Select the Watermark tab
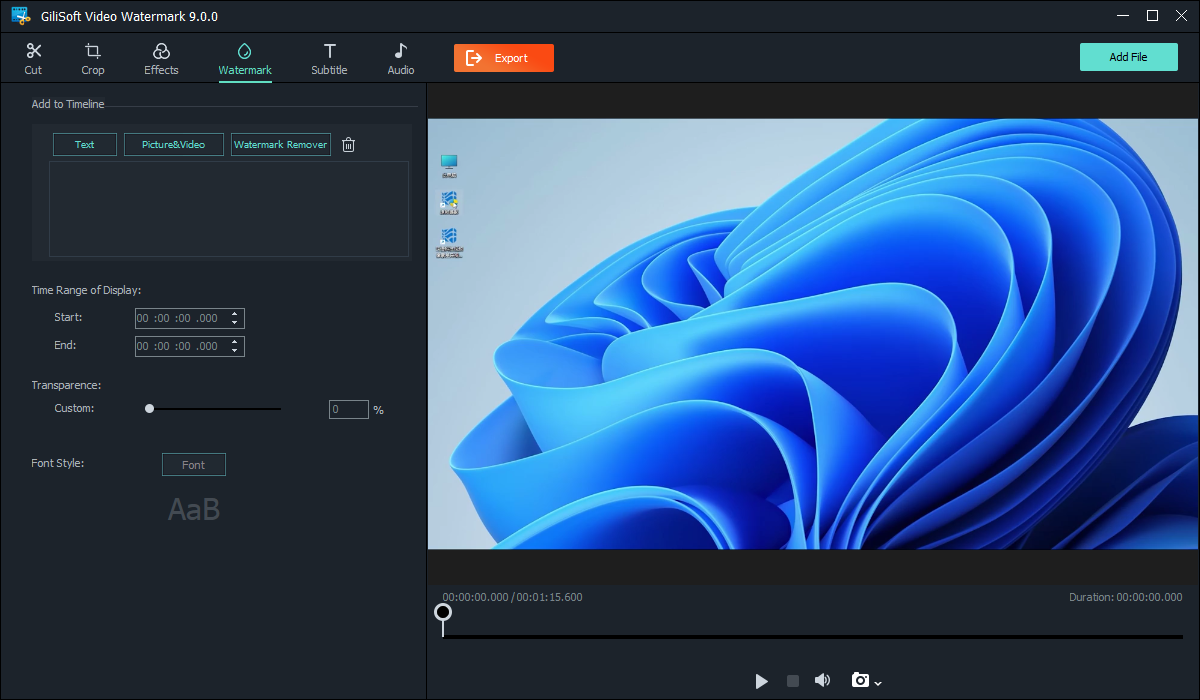 click(x=245, y=59)
